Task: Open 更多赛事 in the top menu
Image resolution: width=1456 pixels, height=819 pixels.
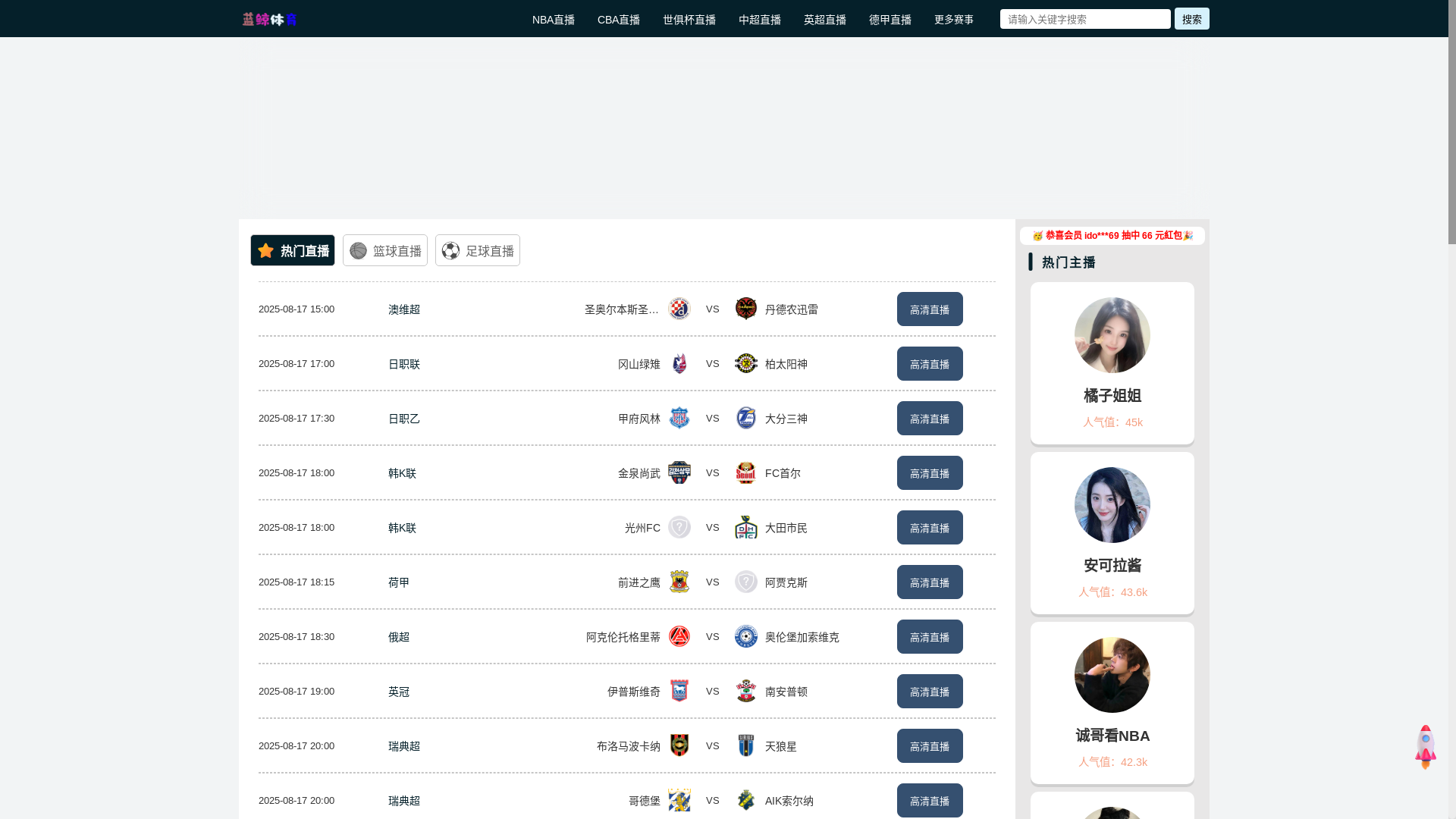Action: coord(954,19)
